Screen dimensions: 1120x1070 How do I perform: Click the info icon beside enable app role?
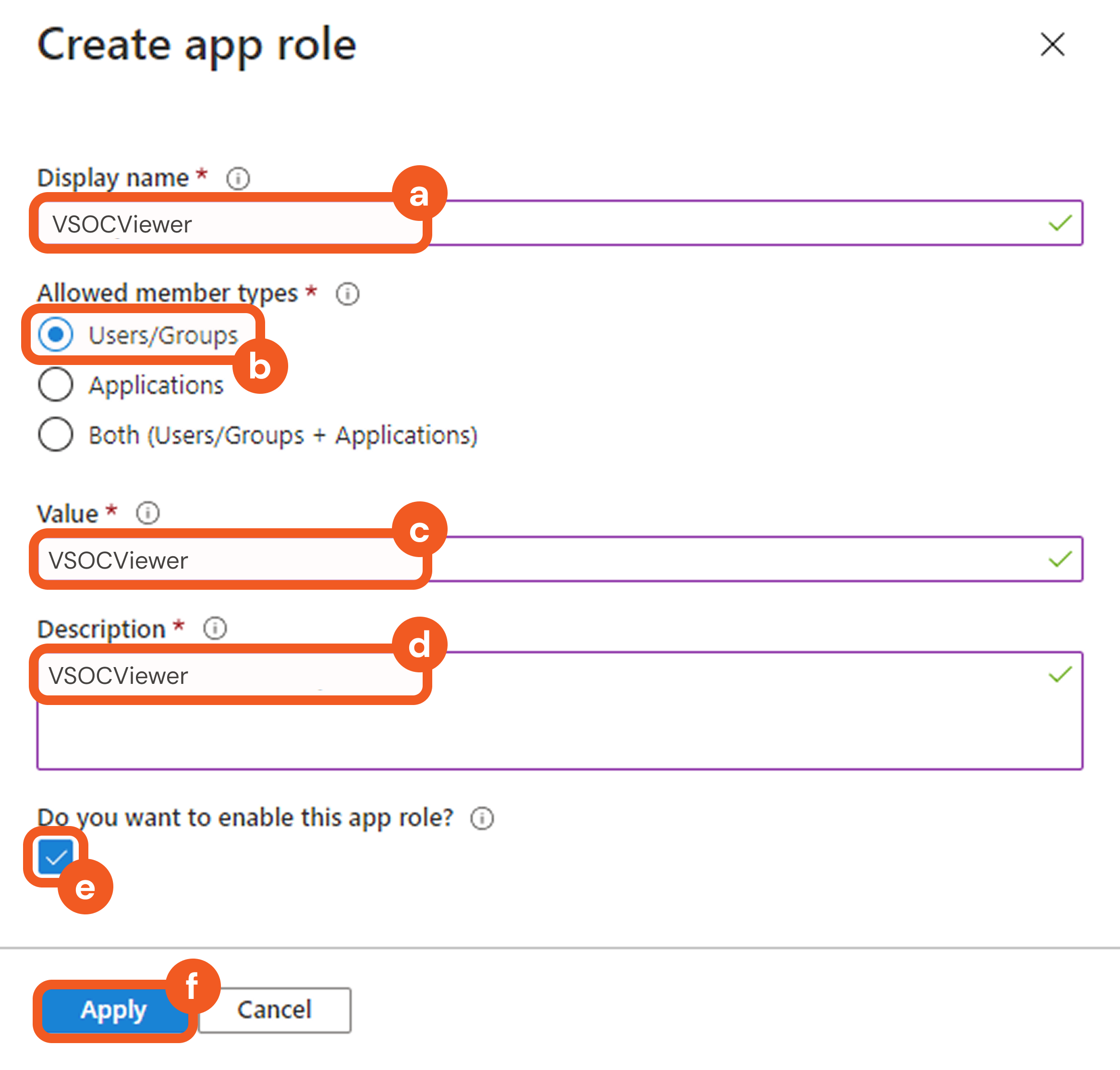(x=482, y=818)
